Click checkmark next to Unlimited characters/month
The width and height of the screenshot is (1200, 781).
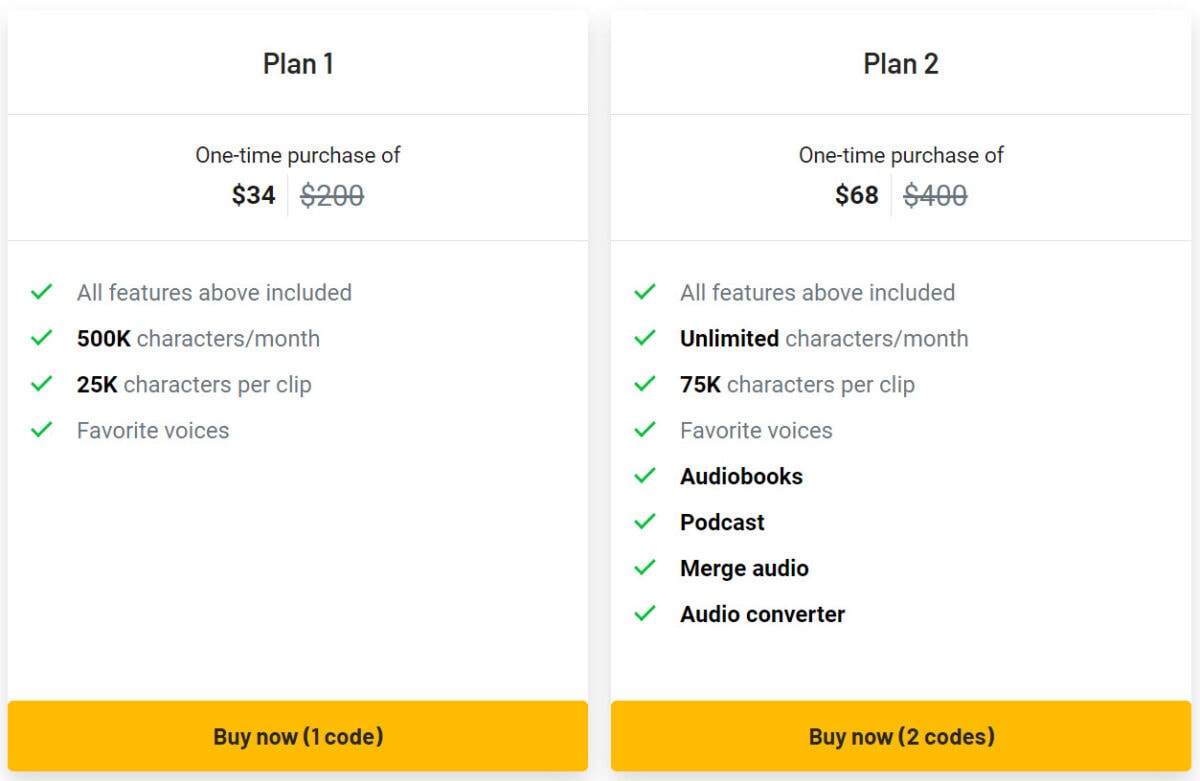point(645,338)
